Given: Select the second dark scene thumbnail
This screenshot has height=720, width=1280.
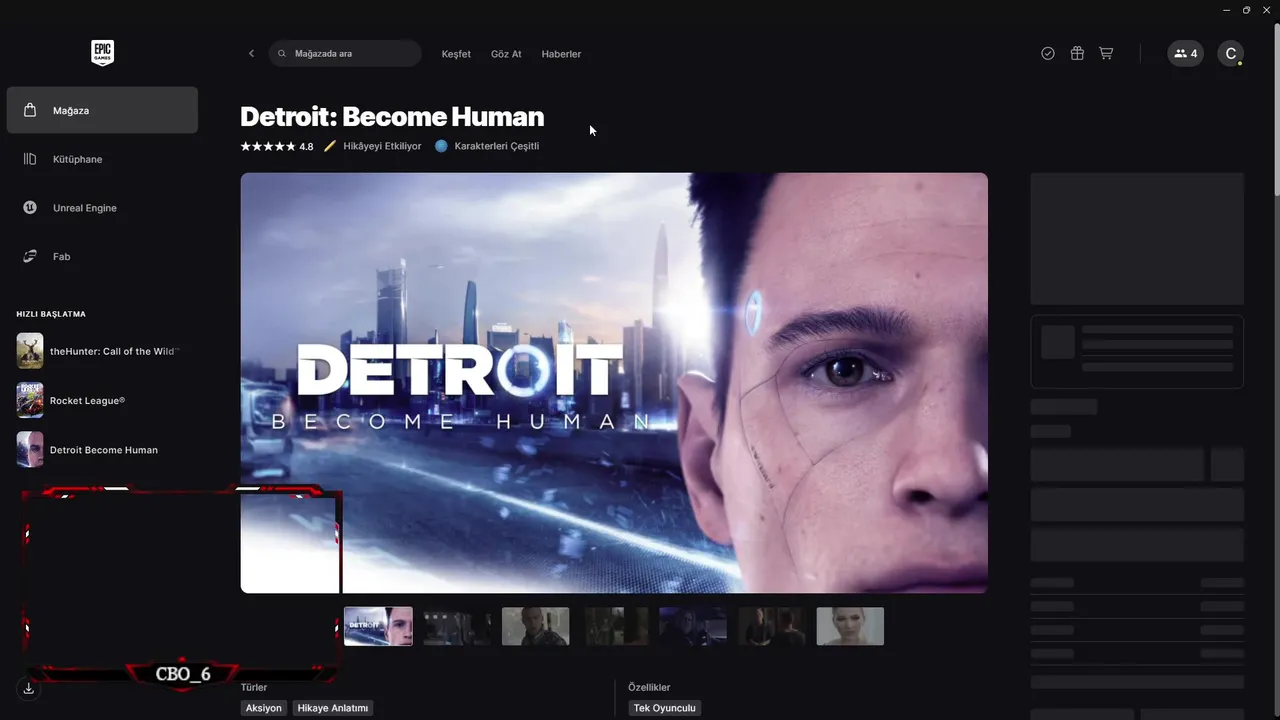Looking at the screenshot, I should [x=457, y=626].
